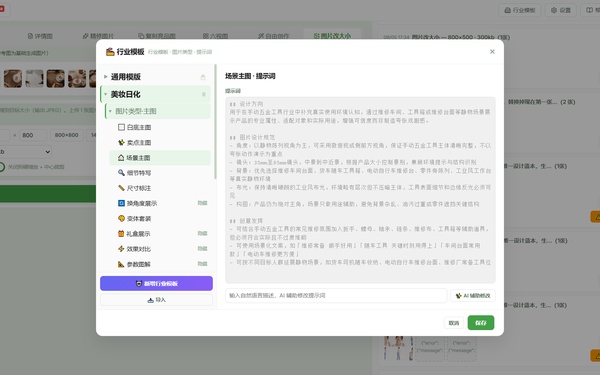Image resolution: width=600 pixels, height=375 pixels.
Task: Click the 行业模板 · 图片类型 · 提示词 breadcrumb
Action: pos(180,52)
